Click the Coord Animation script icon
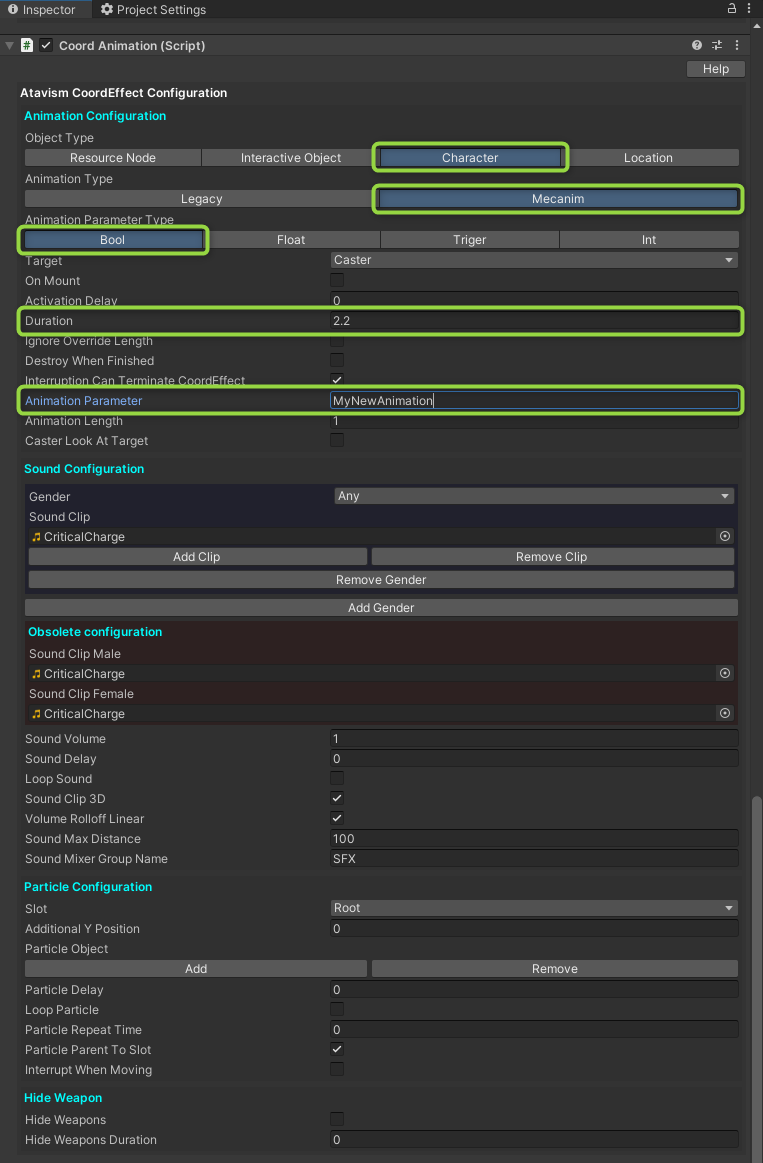The height and width of the screenshot is (1163, 763). [x=27, y=46]
